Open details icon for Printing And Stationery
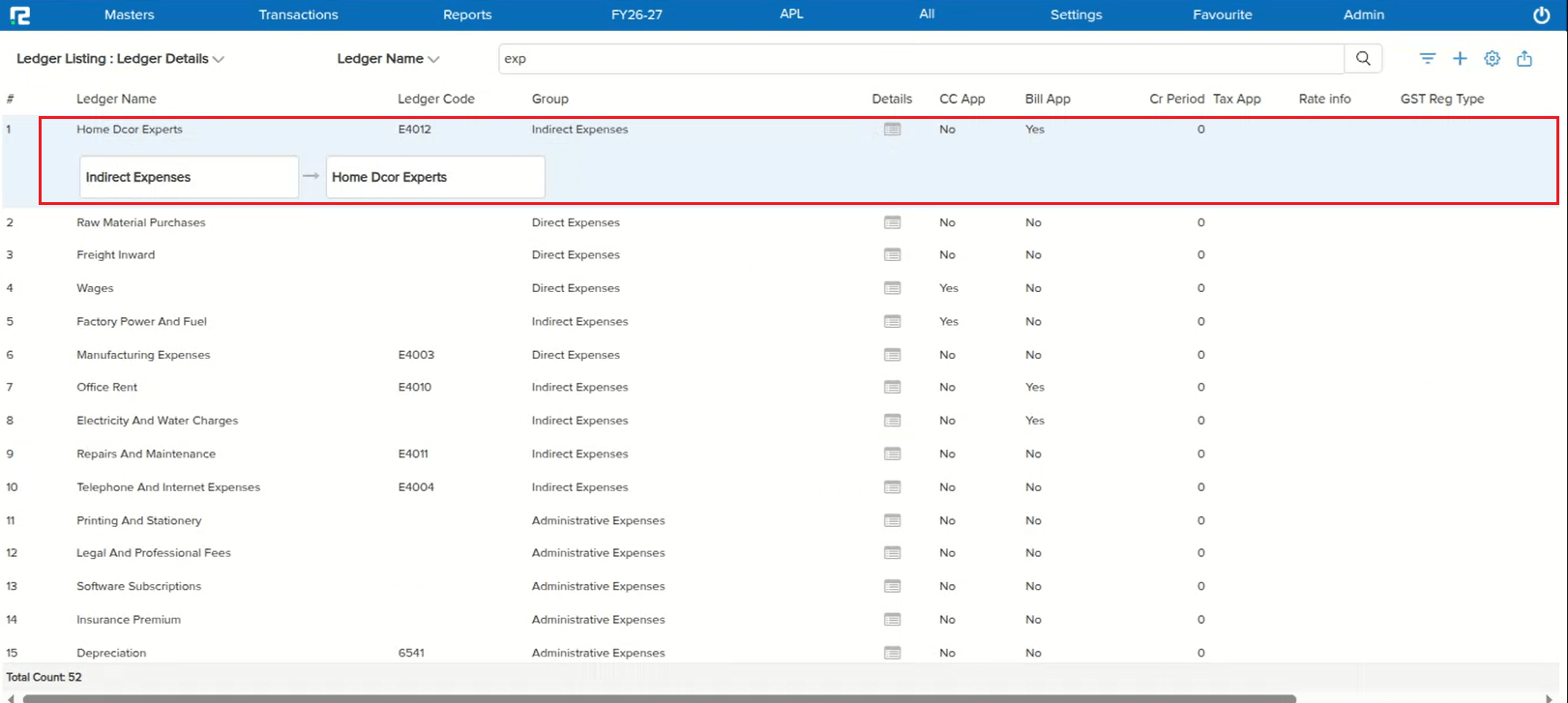The height and width of the screenshot is (703, 1568). tap(892, 520)
